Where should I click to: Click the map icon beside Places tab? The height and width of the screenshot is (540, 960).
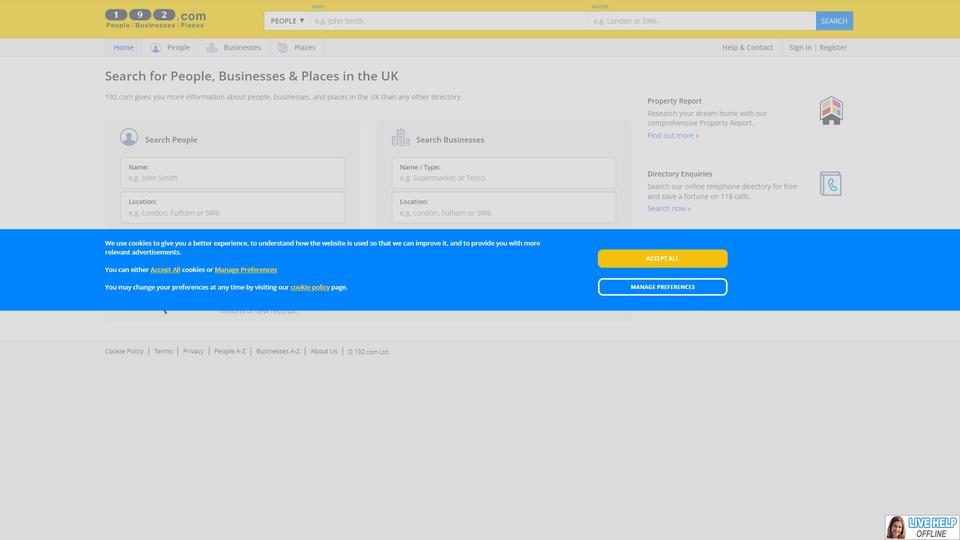(282, 47)
